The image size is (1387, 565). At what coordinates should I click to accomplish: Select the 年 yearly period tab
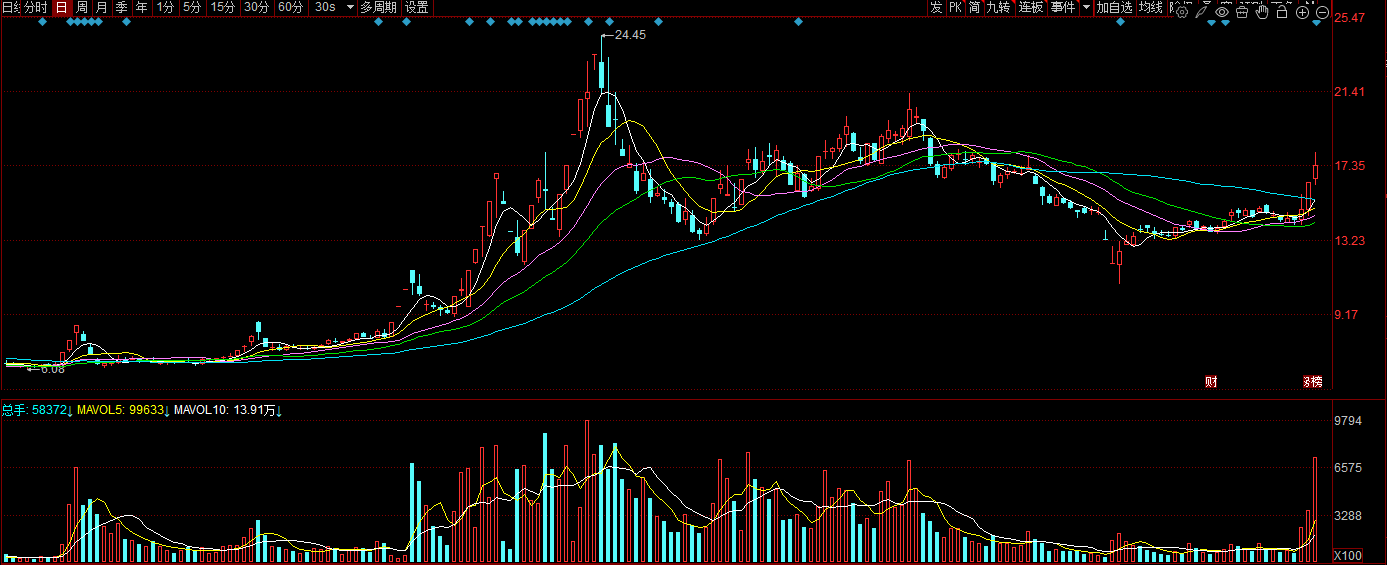pyautogui.click(x=142, y=7)
